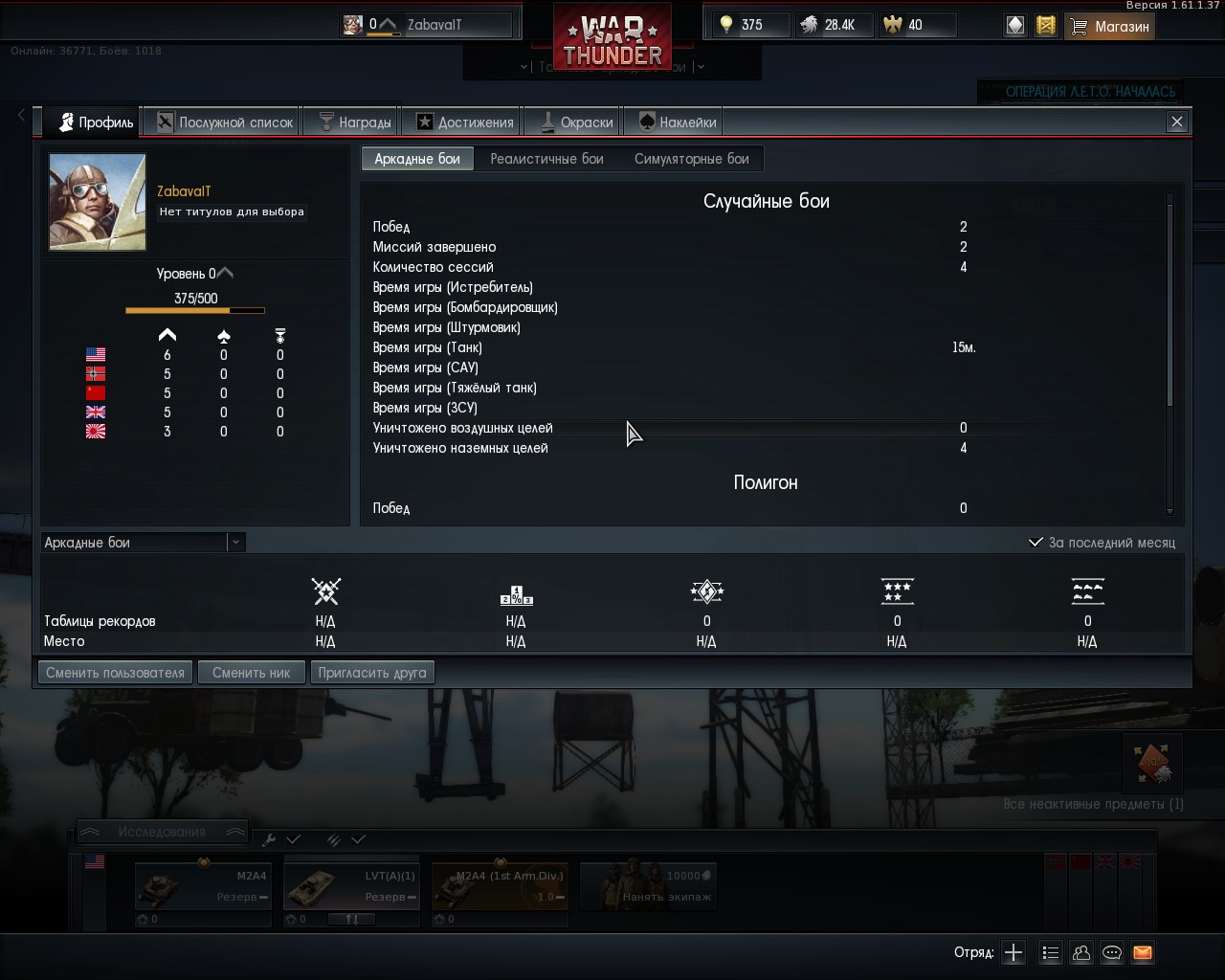Click the ZabavalT player name in top bar
The image size is (1225, 980).
click(434, 25)
